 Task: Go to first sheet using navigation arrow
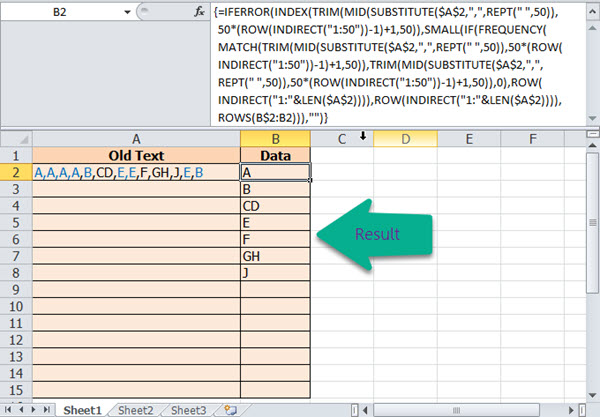tap(9, 410)
